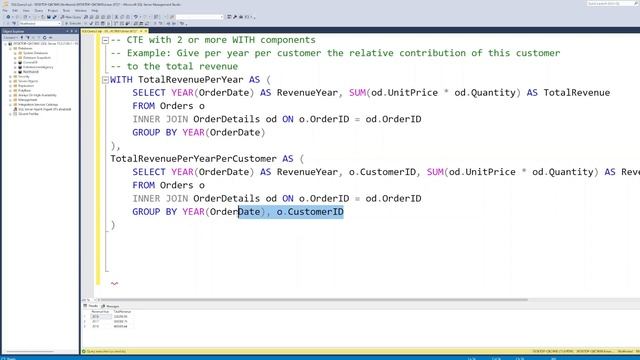
Task: Expand the Server Objects folder
Action: (x=10, y=81)
